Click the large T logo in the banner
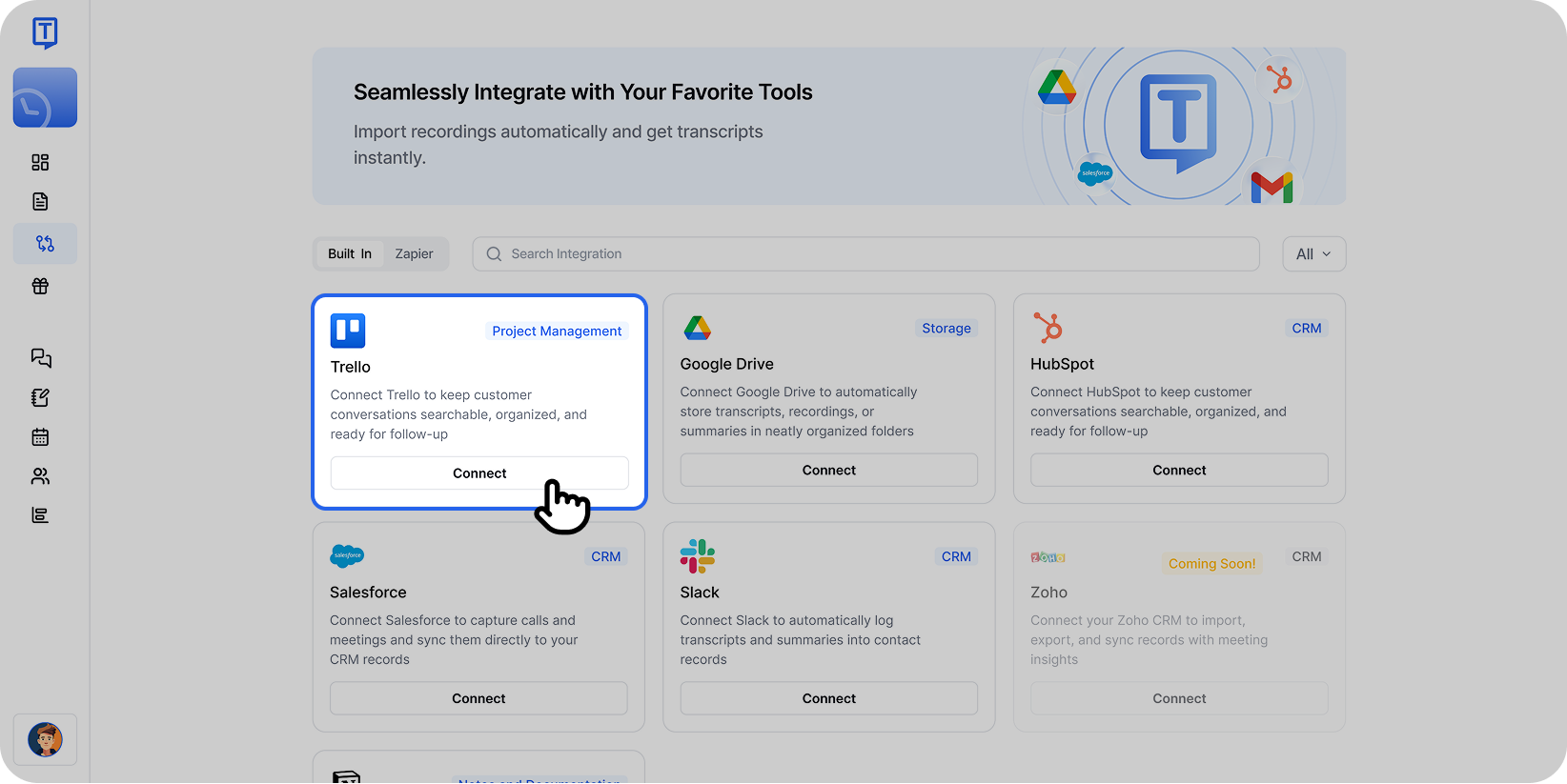Viewport: 1567px width, 784px height. click(1178, 124)
